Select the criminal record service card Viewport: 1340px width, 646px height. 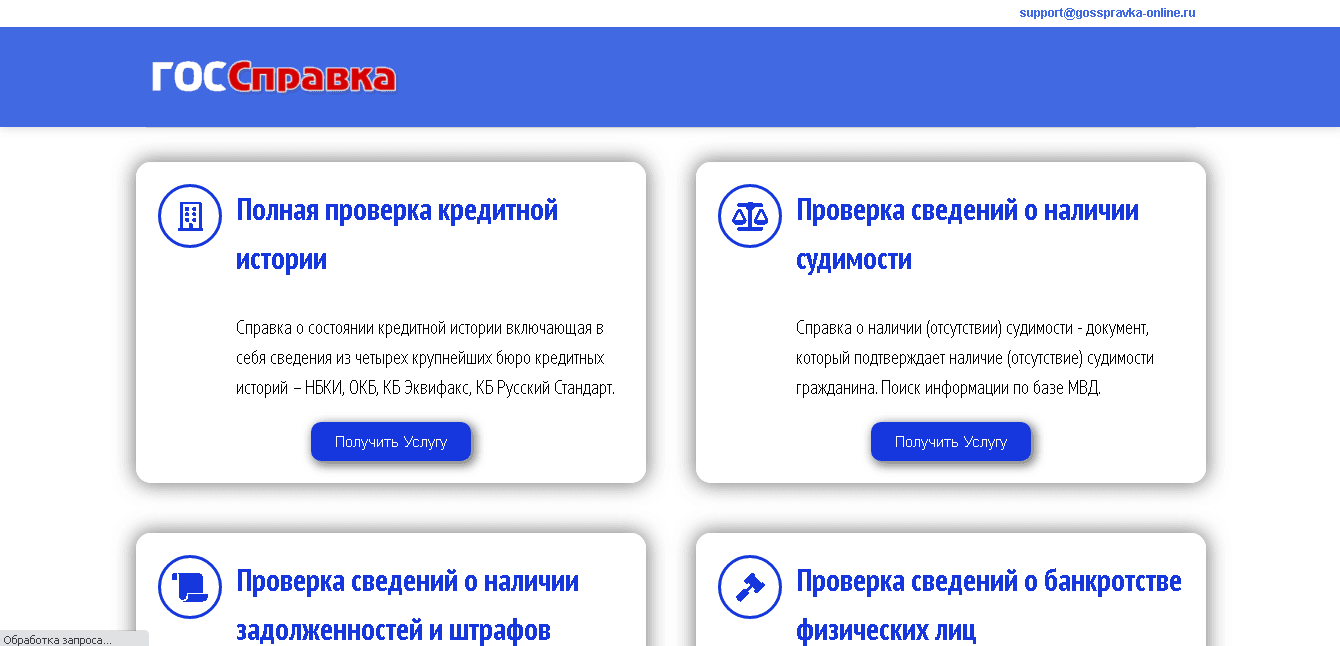[x=950, y=320]
